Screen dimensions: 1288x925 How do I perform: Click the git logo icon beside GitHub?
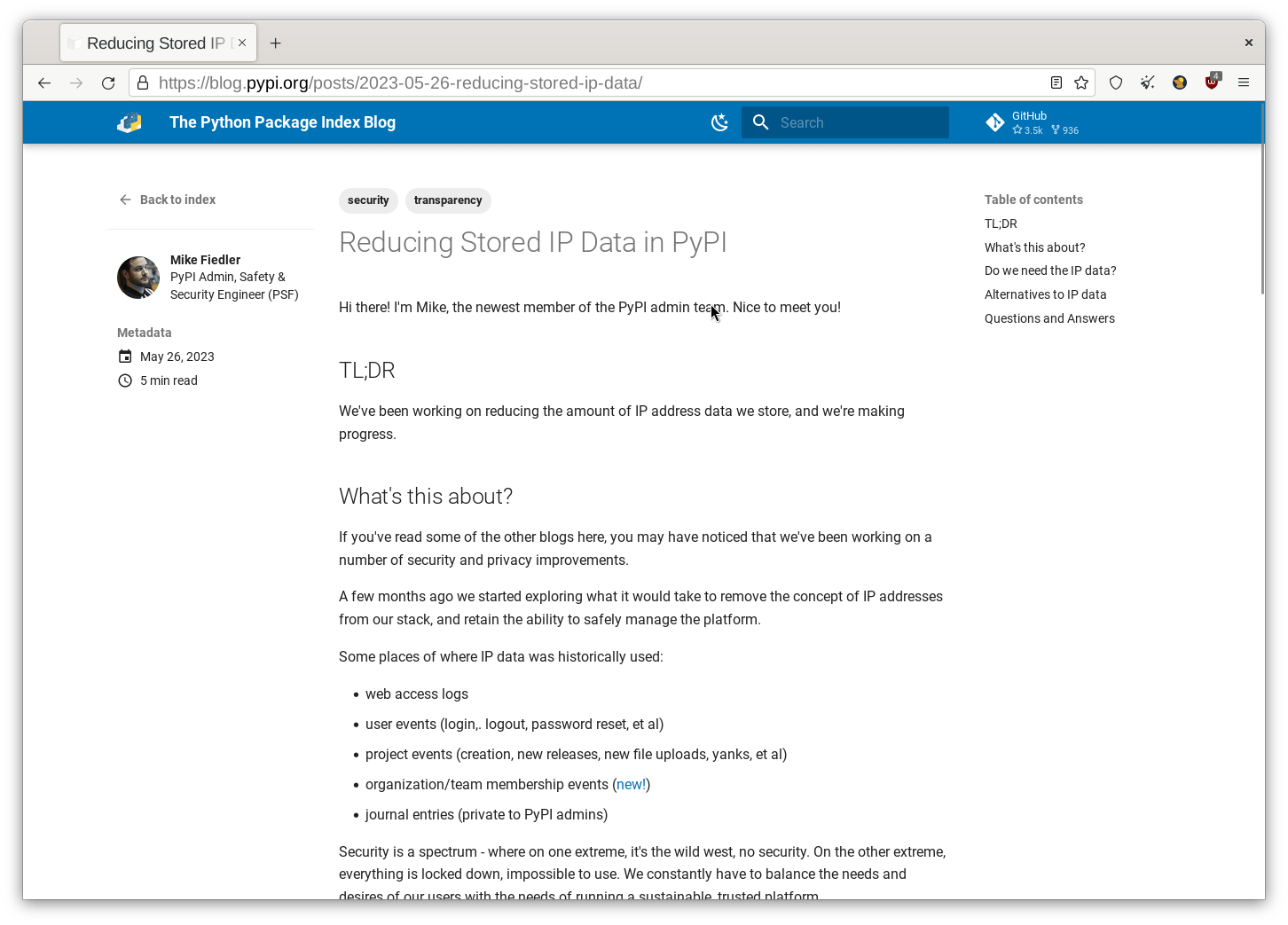coord(995,122)
